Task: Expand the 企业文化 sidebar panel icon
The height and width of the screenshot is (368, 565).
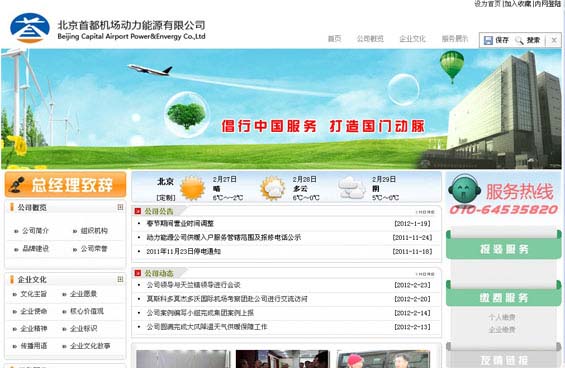Action: [x=120, y=279]
